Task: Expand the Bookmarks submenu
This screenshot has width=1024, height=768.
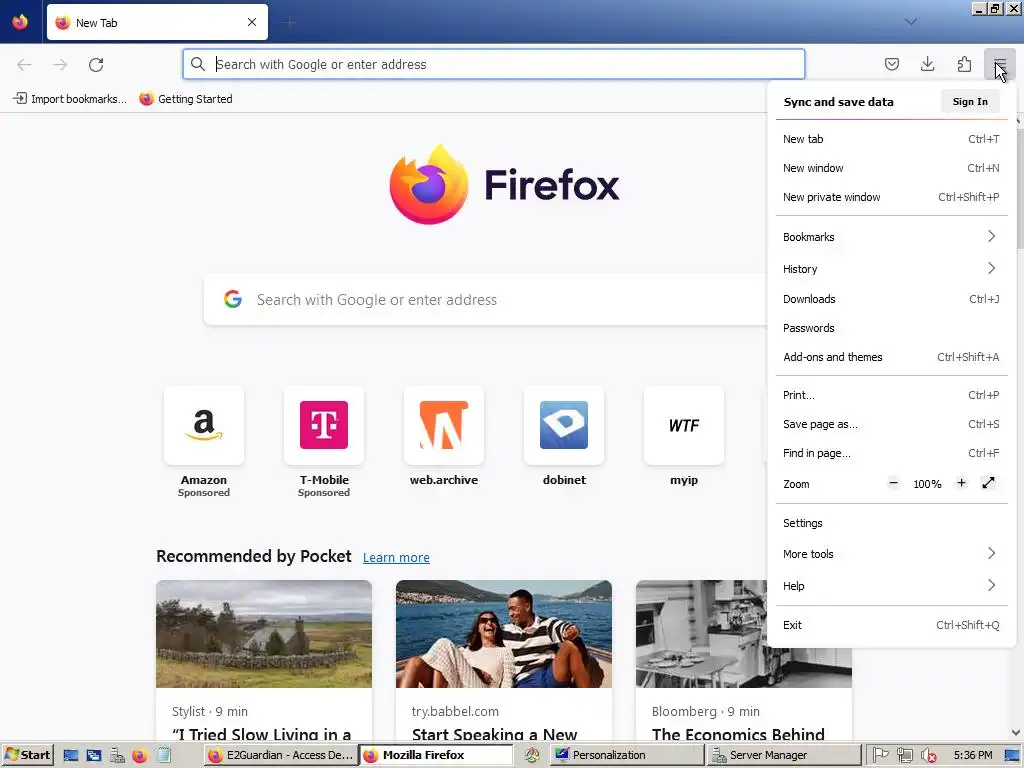Action: tap(891, 236)
